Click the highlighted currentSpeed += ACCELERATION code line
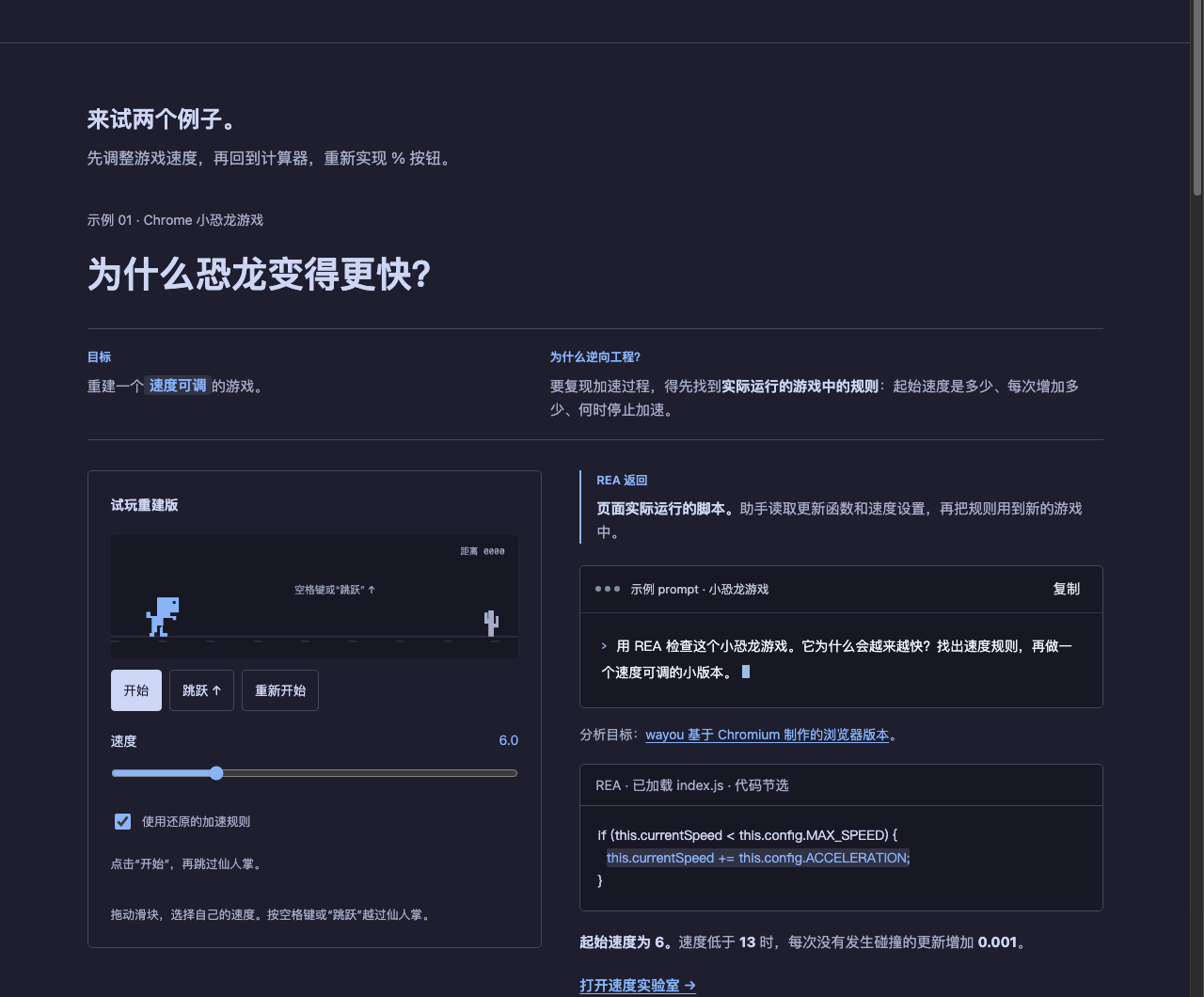 [x=758, y=858]
